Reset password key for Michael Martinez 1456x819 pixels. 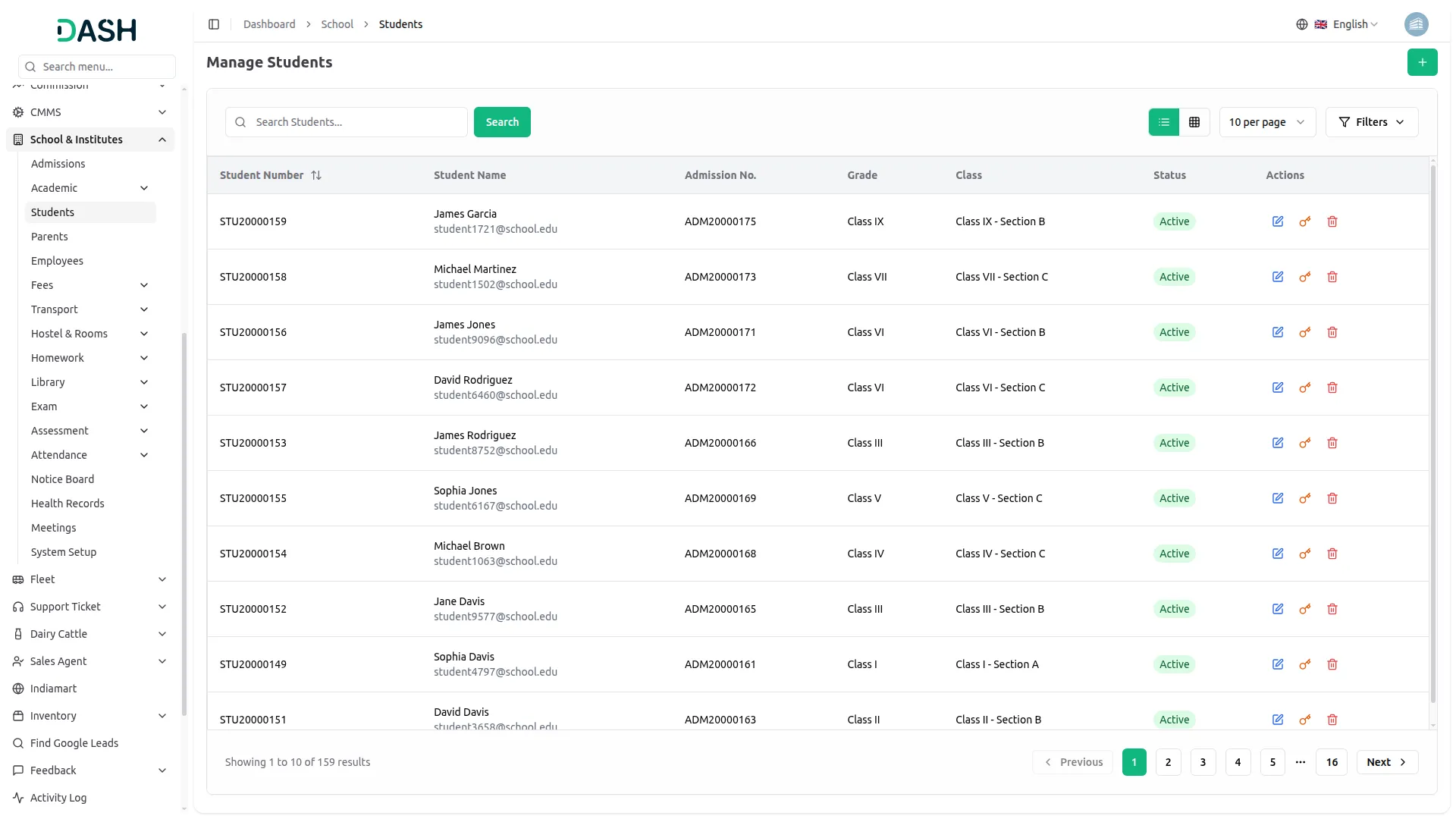pyautogui.click(x=1305, y=277)
